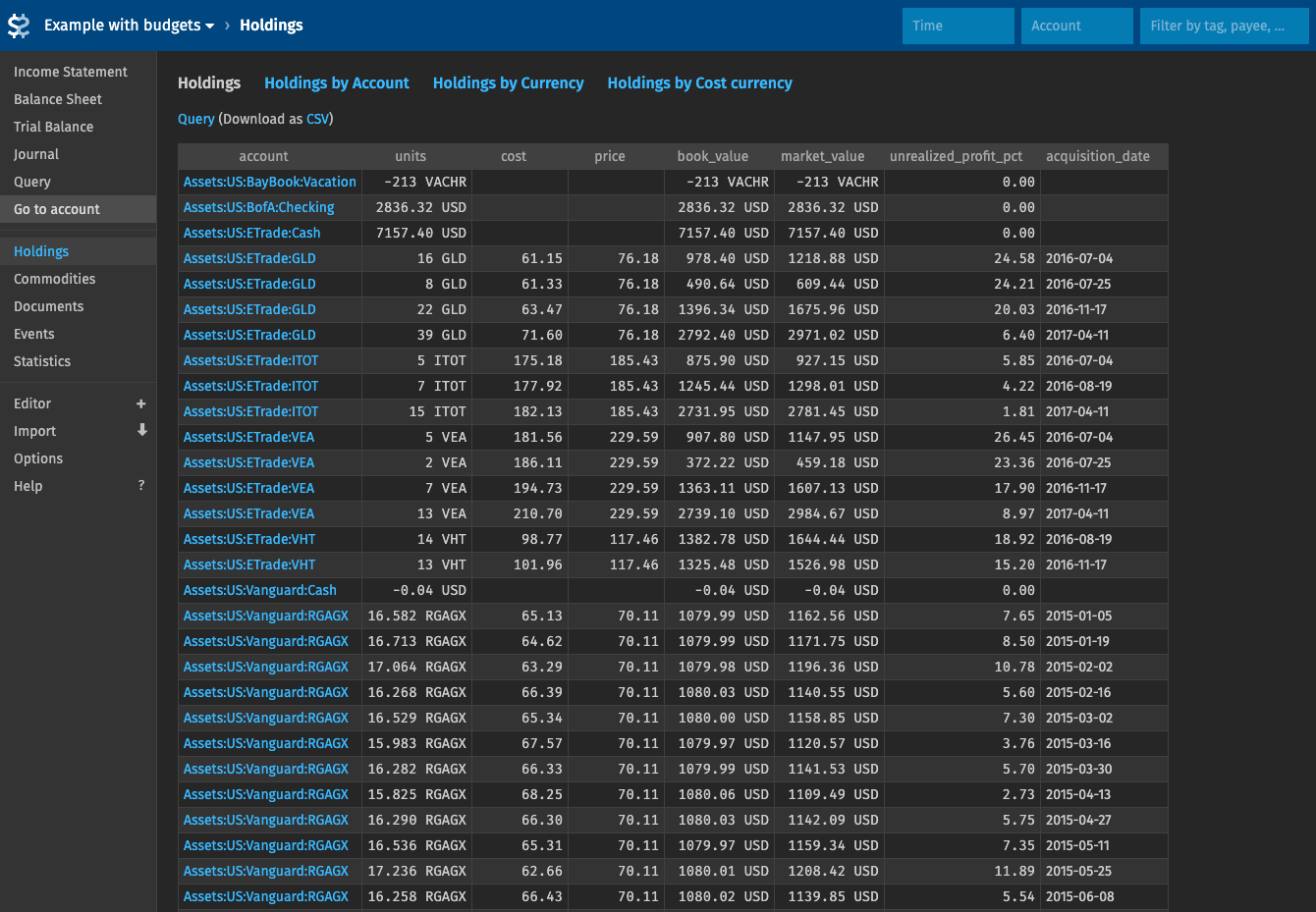This screenshot has width=1316, height=912.
Task: Open ETrade:VHT link with 14 VHT units
Action: point(249,539)
